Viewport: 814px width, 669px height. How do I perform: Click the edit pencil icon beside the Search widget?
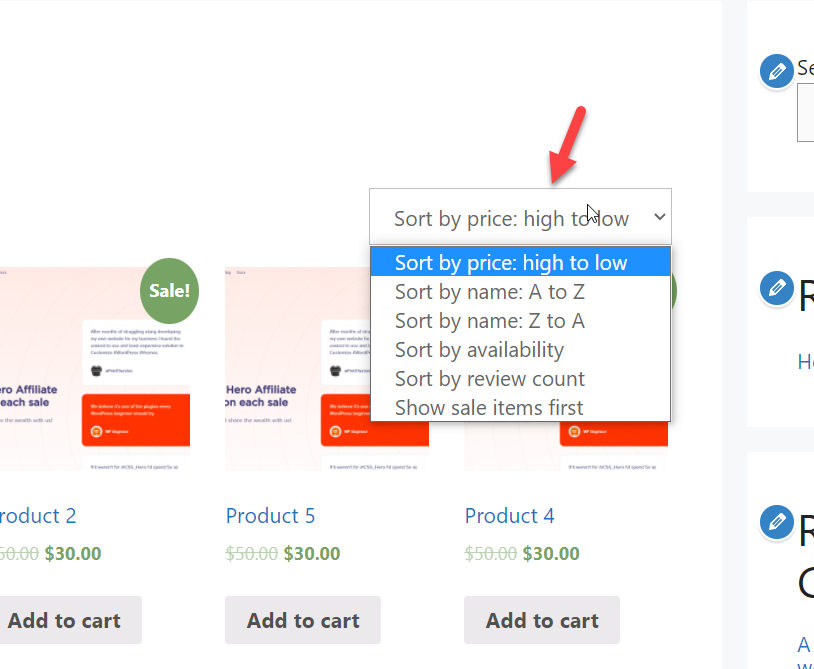777,71
